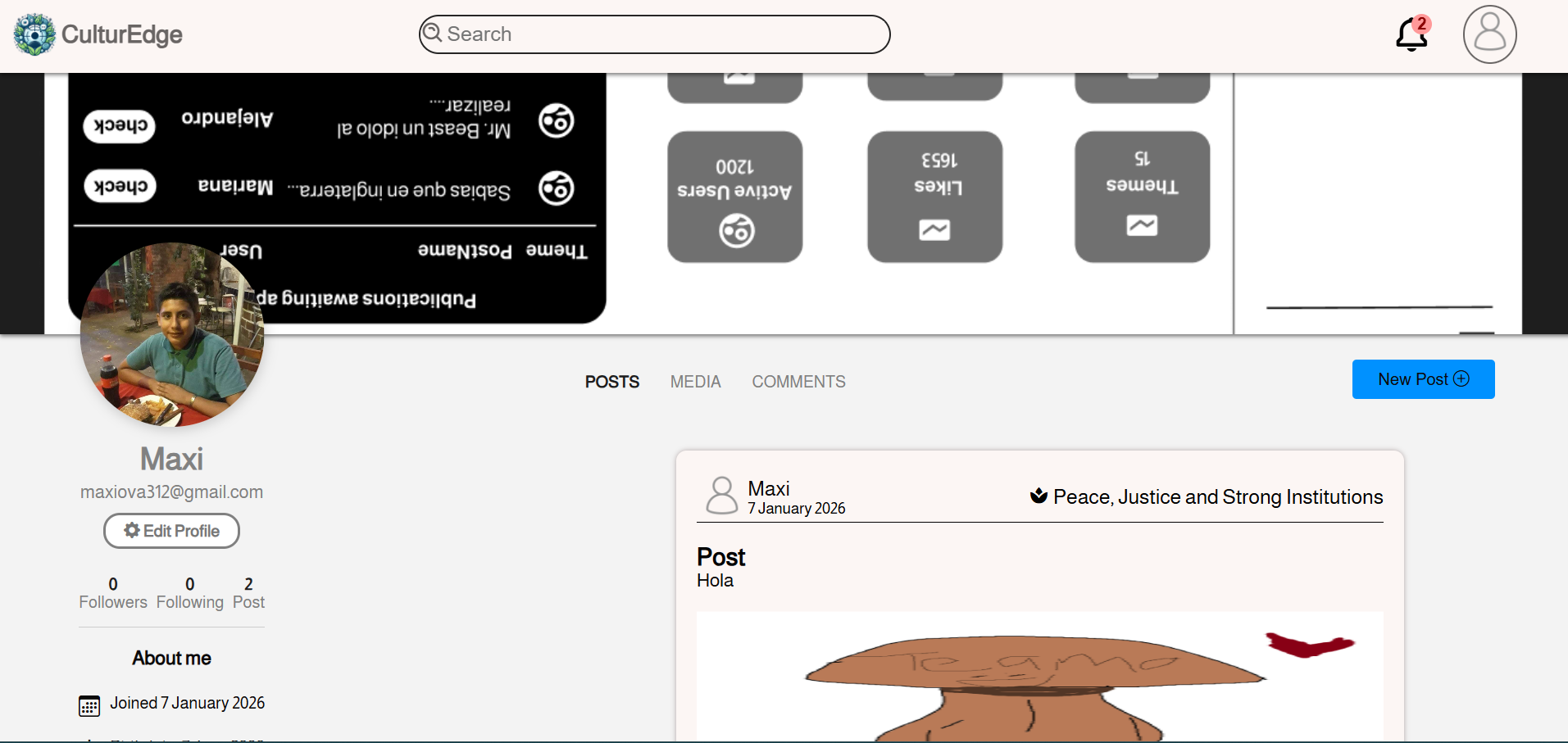Image resolution: width=1568 pixels, height=743 pixels.
Task: Click Maxi's circular profile photo
Action: [x=171, y=333]
